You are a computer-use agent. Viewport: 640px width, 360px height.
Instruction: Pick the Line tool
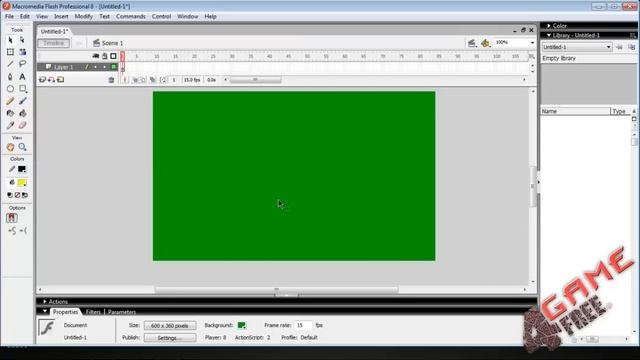point(10,64)
